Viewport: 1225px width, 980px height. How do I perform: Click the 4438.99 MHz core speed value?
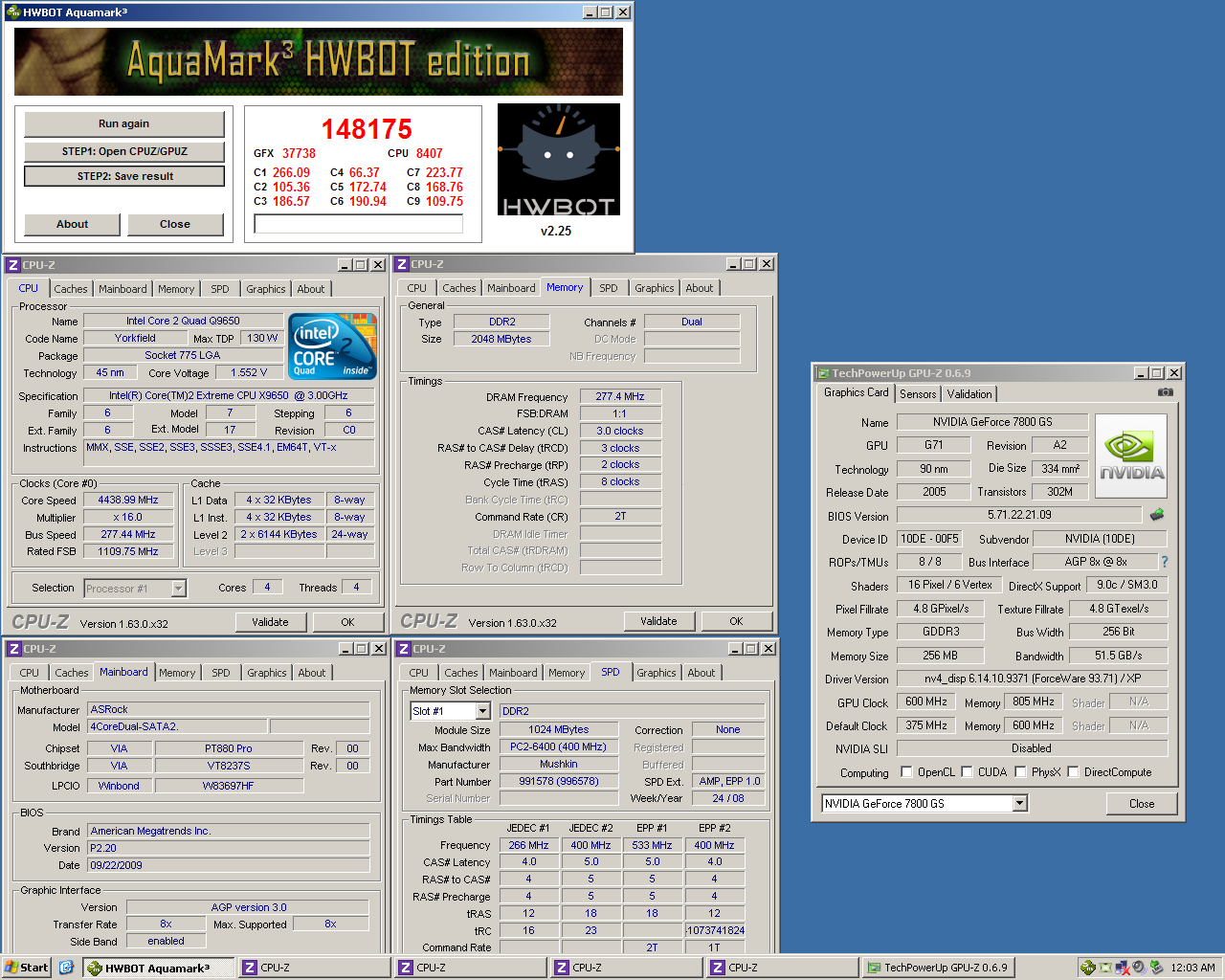(x=128, y=500)
